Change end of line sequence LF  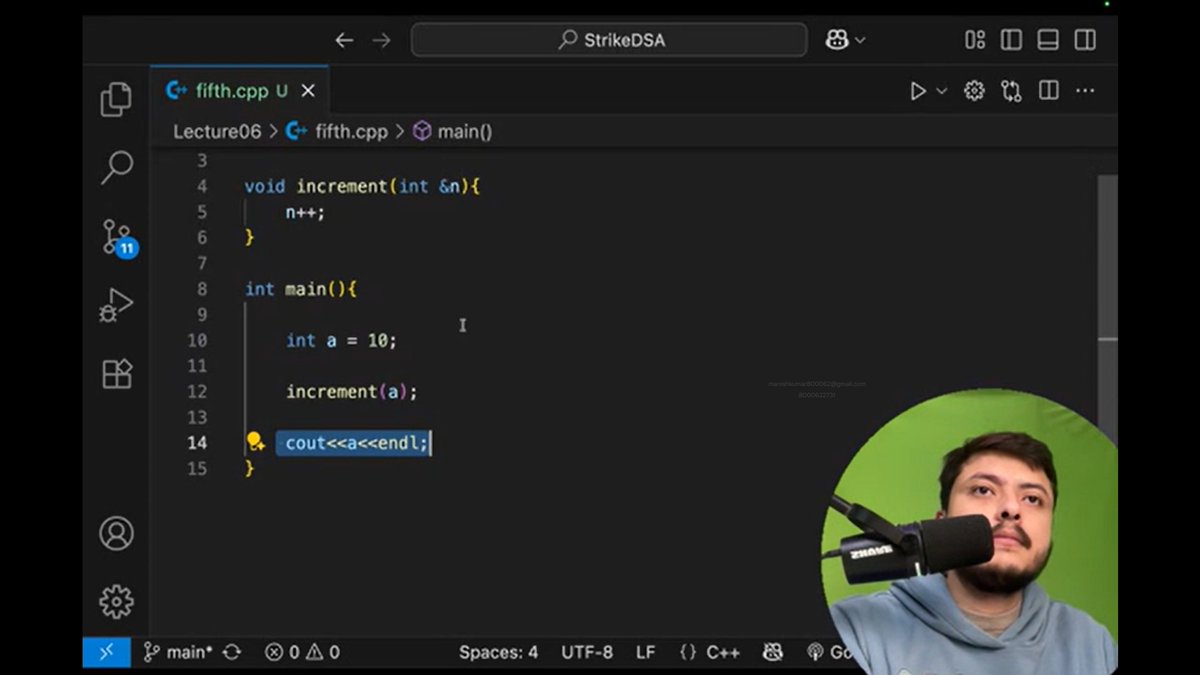point(646,652)
